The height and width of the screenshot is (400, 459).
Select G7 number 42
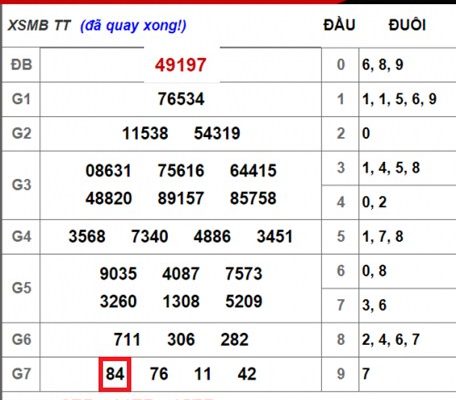tap(247, 374)
